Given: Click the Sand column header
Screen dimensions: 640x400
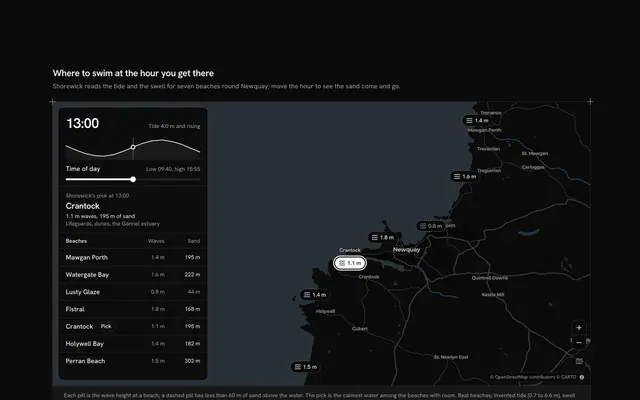Looking at the screenshot, I should point(194,241).
